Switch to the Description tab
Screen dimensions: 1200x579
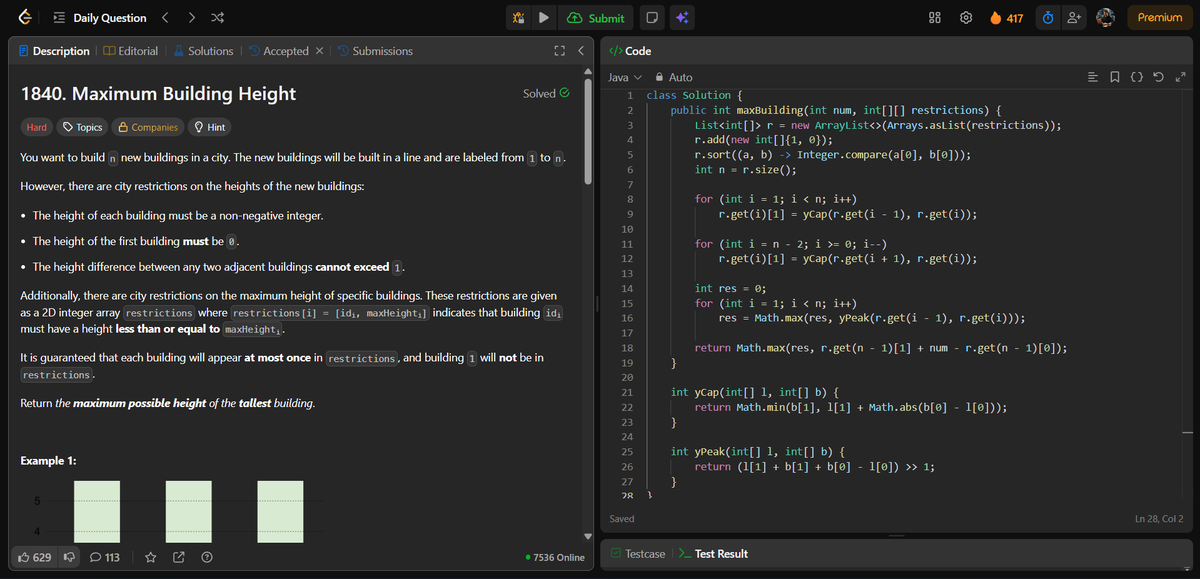point(54,51)
